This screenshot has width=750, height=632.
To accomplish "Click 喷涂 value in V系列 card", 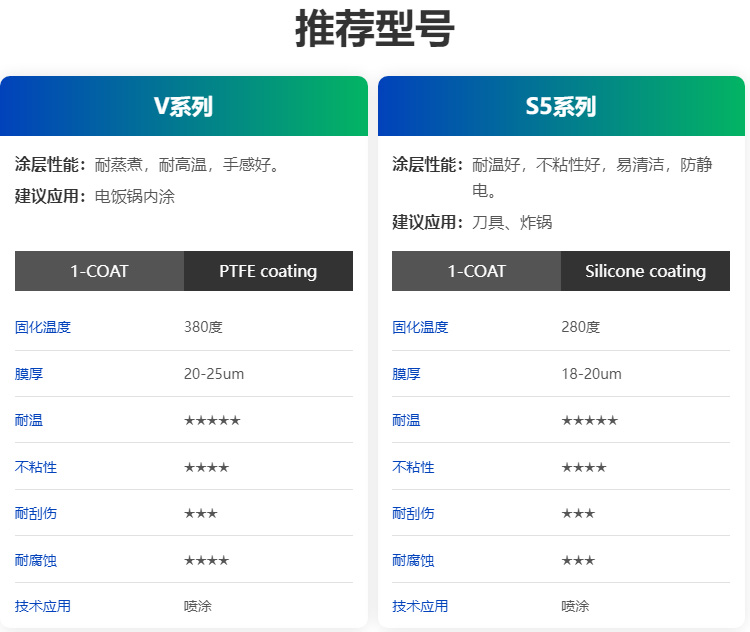I will [198, 606].
